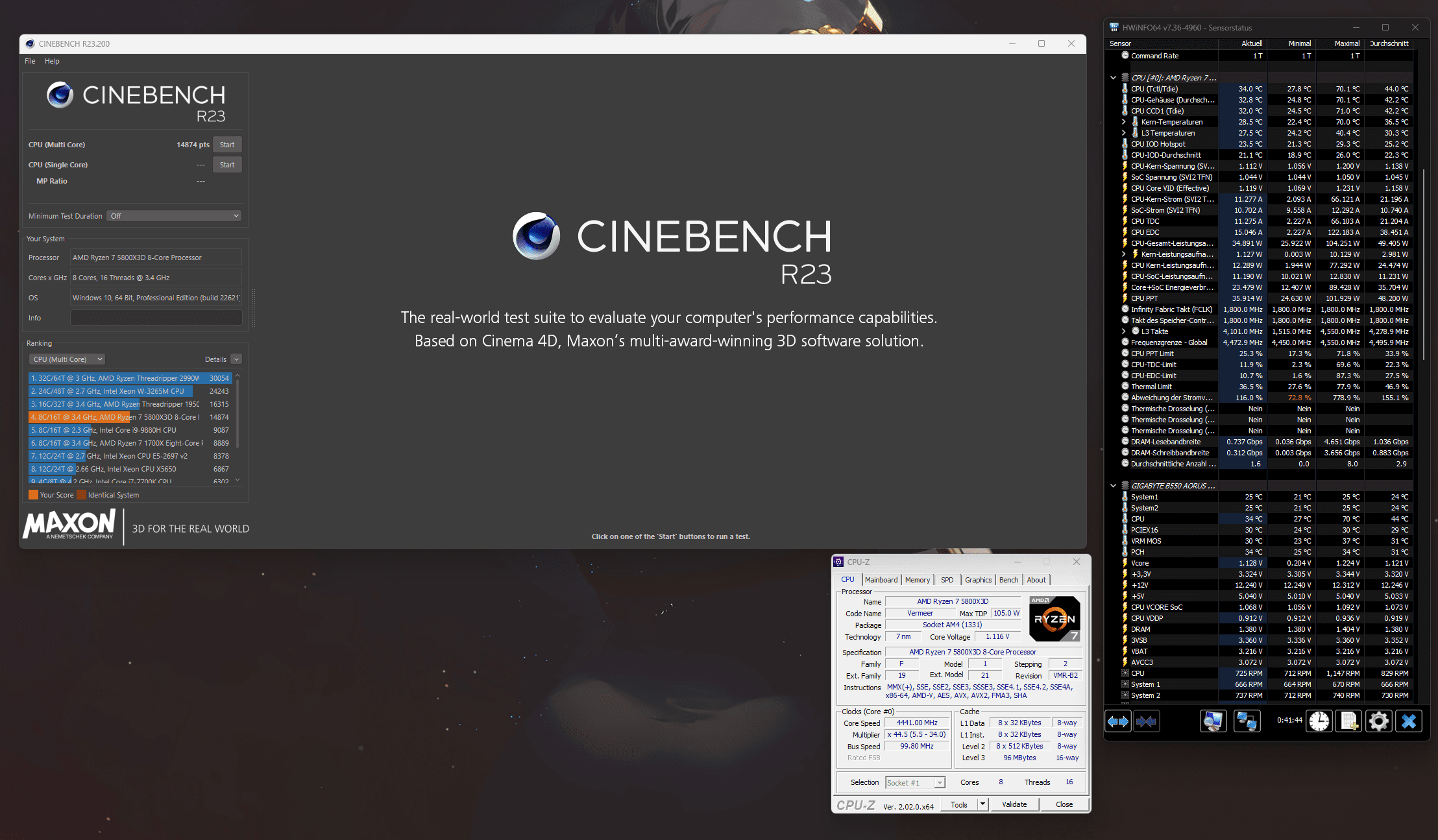Viewport: 1438px width, 840px height.
Task: Click the lightning icon beside CPU Core VID (Effective)
Action: tap(1125, 188)
